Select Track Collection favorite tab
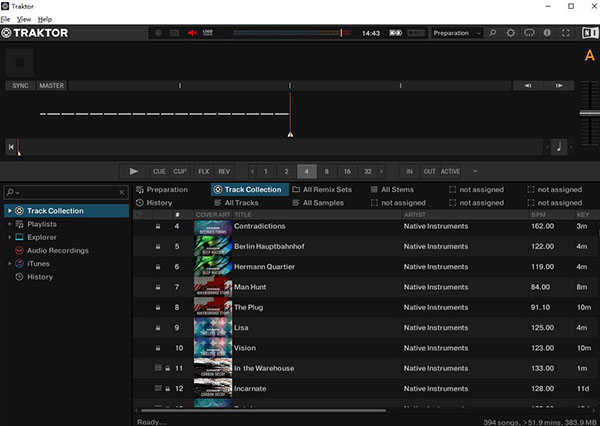 (249, 189)
